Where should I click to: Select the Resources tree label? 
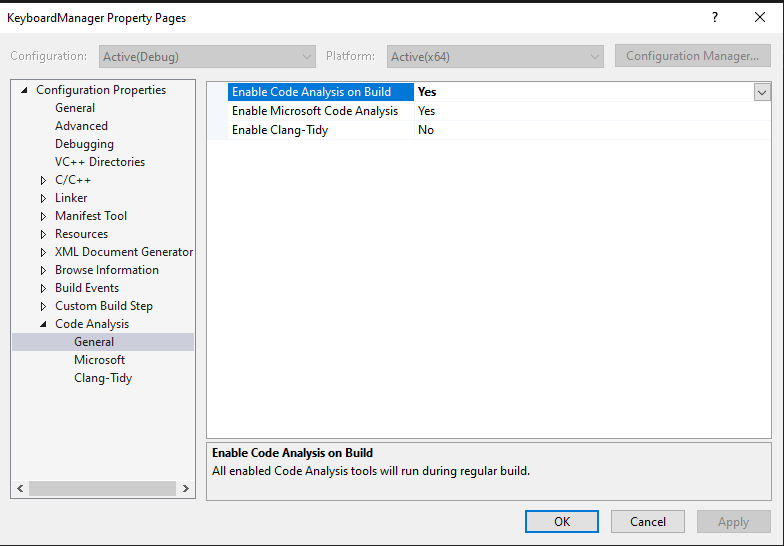point(82,234)
